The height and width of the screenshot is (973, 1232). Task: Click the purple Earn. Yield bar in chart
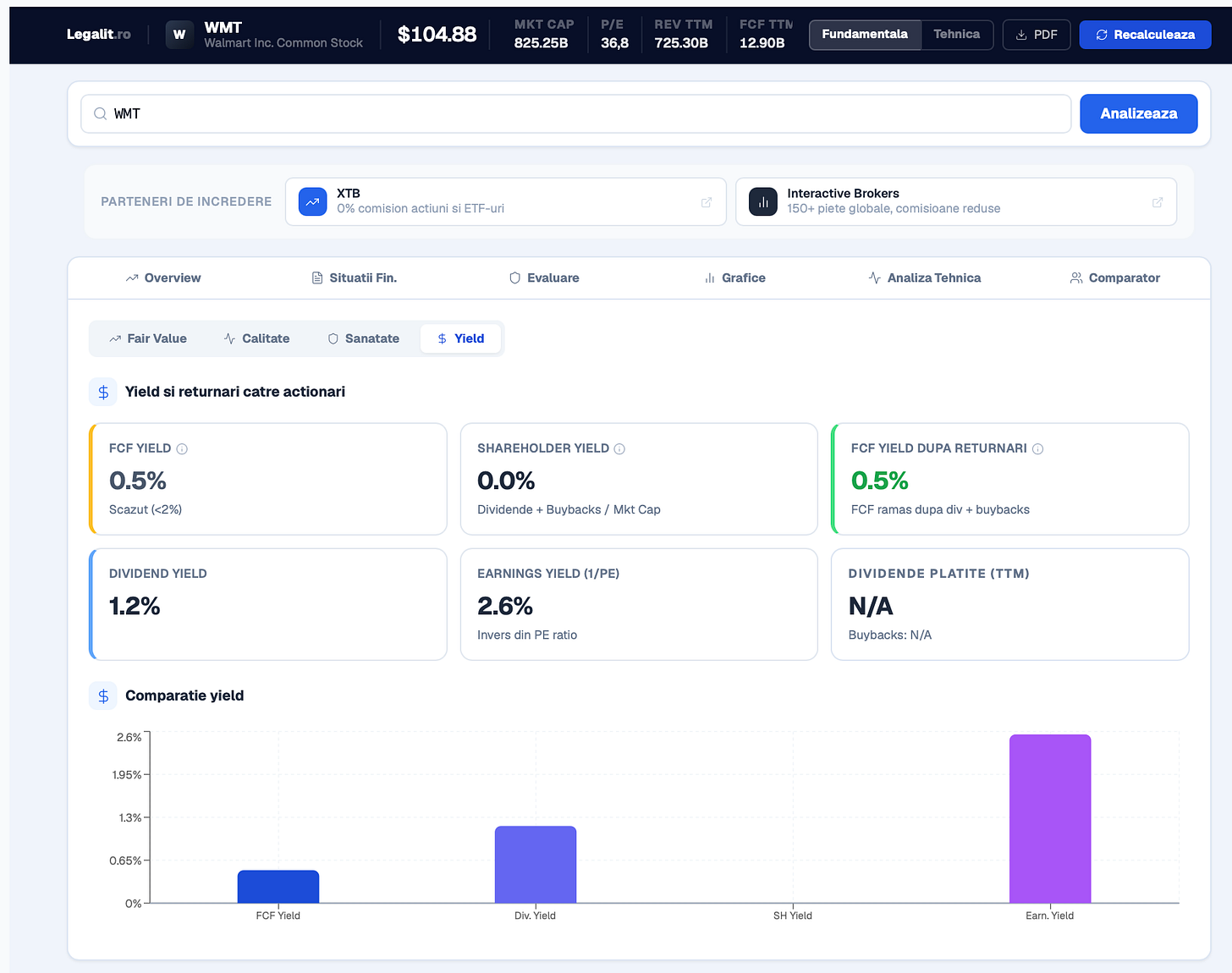(x=1050, y=818)
